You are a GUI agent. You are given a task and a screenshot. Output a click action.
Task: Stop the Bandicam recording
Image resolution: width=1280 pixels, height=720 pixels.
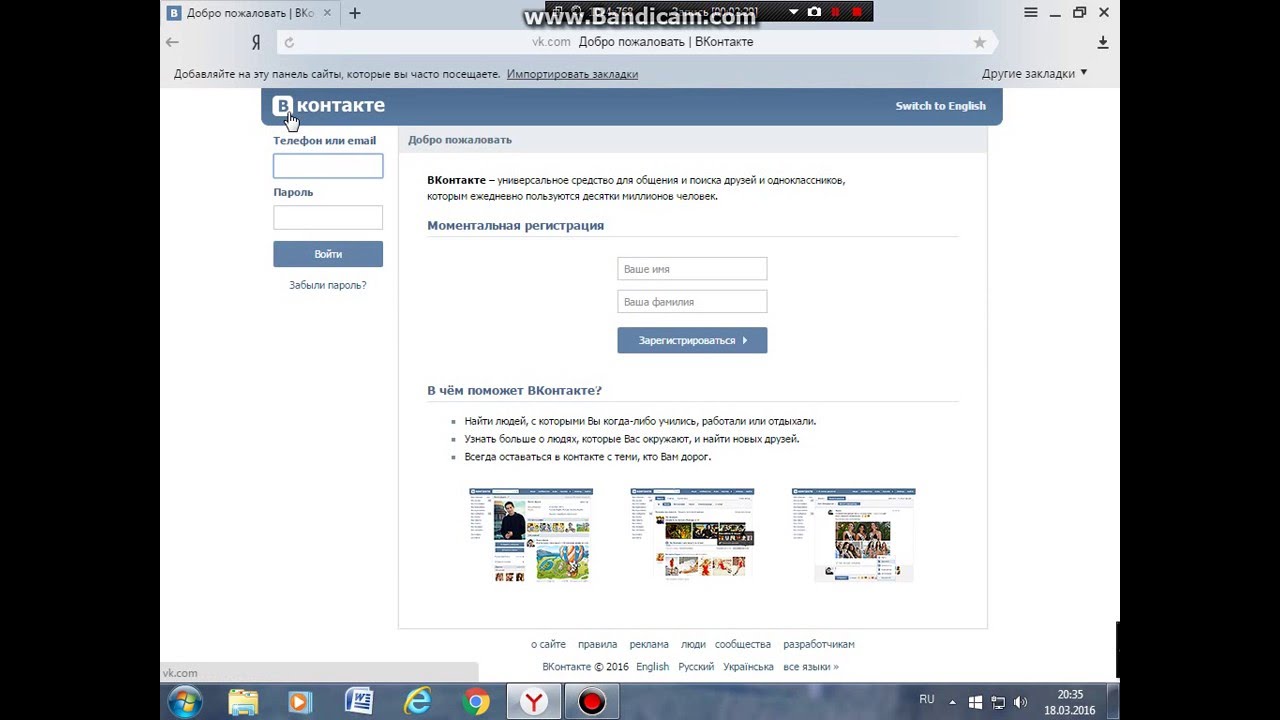[x=857, y=12]
